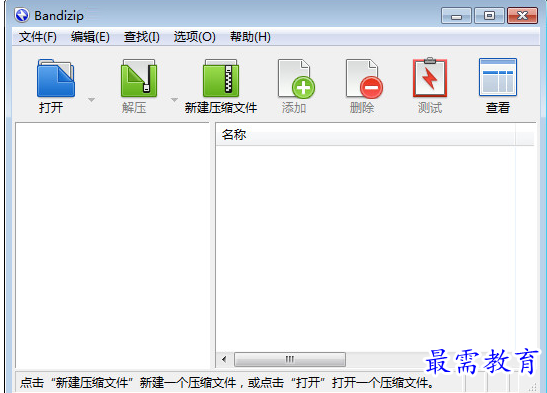The width and height of the screenshot is (547, 393).
Task: Sort by the 名称 column header
Action: tap(365, 134)
